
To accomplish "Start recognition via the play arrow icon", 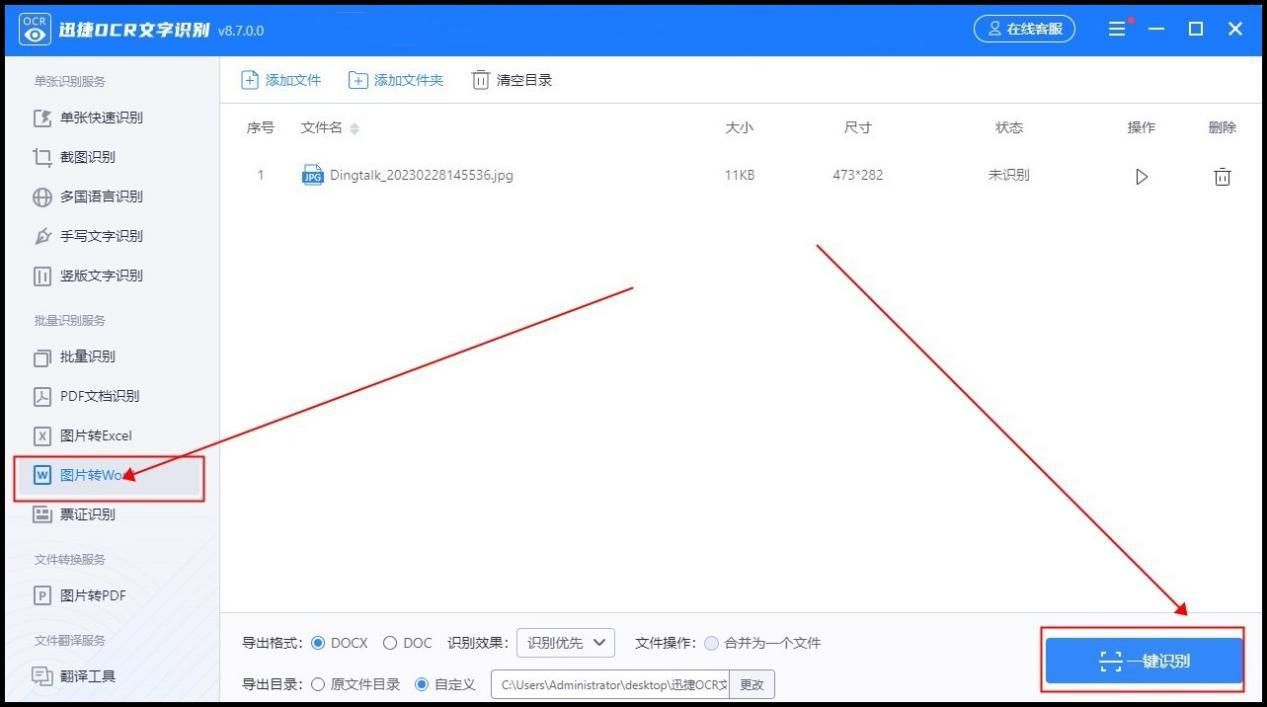I will (x=1141, y=176).
